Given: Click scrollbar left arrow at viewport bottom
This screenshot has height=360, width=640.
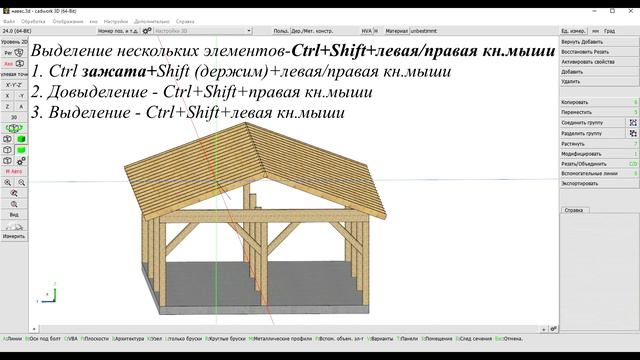Looking at the screenshot, I should 34,329.
